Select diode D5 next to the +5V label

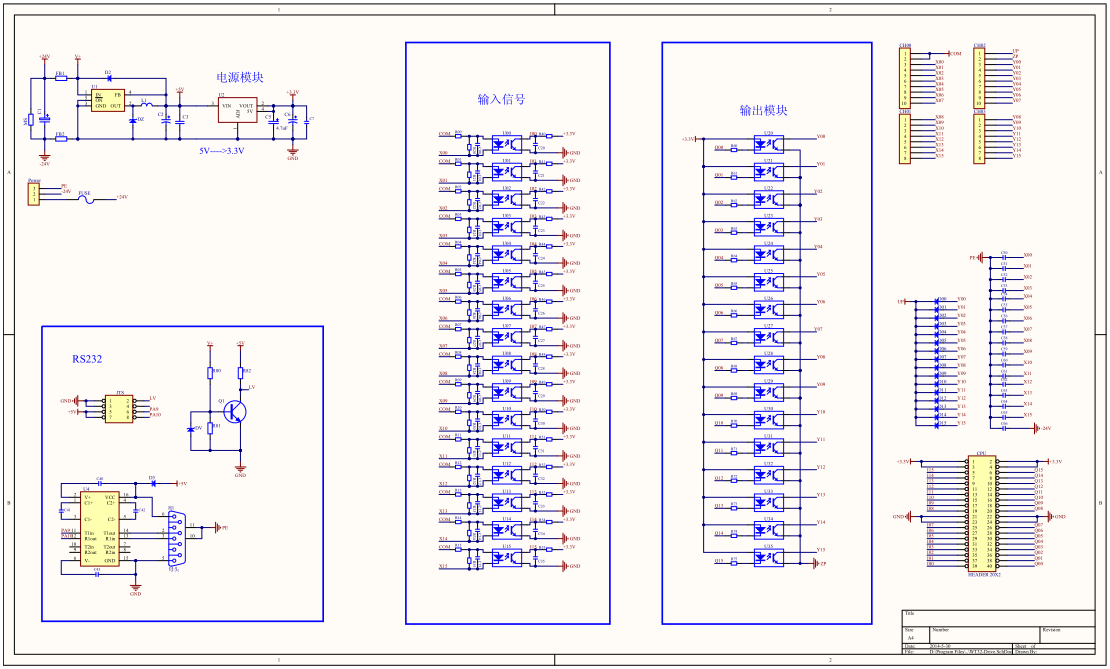(152, 484)
